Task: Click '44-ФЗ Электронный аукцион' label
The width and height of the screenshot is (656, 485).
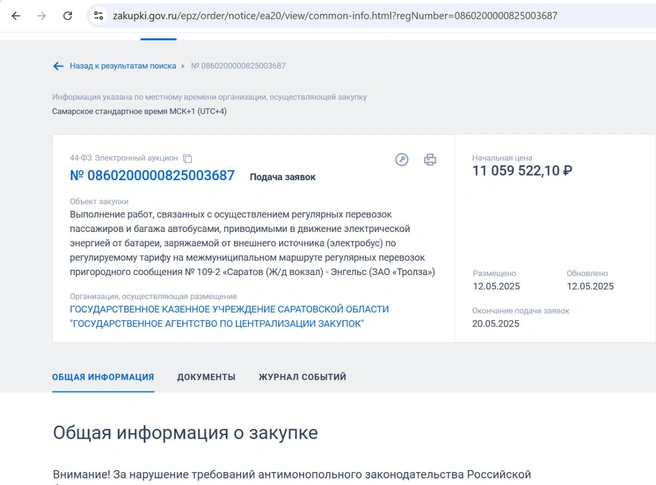Action: (124, 158)
